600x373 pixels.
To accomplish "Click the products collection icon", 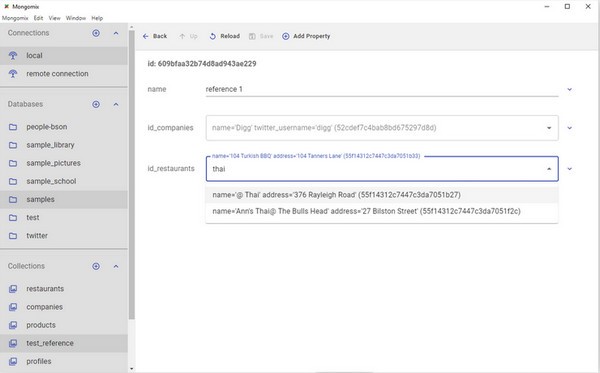I will [13, 325].
